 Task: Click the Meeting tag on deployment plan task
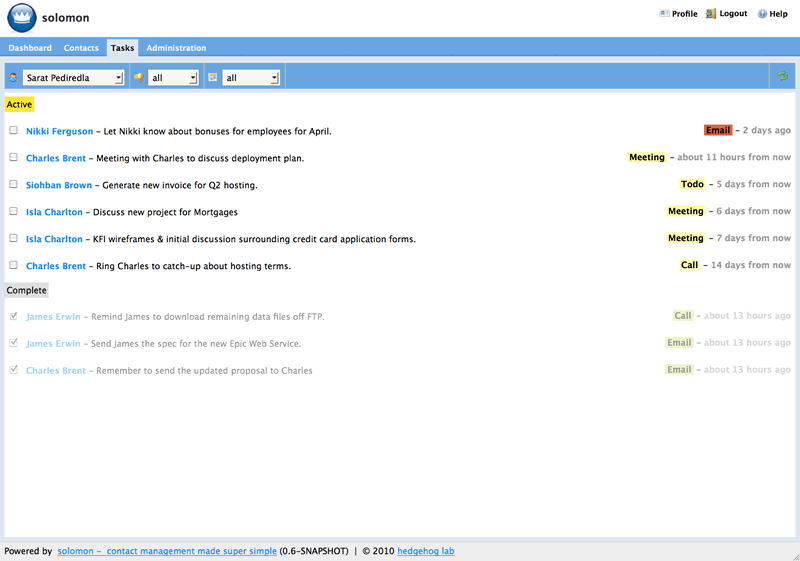coord(647,157)
